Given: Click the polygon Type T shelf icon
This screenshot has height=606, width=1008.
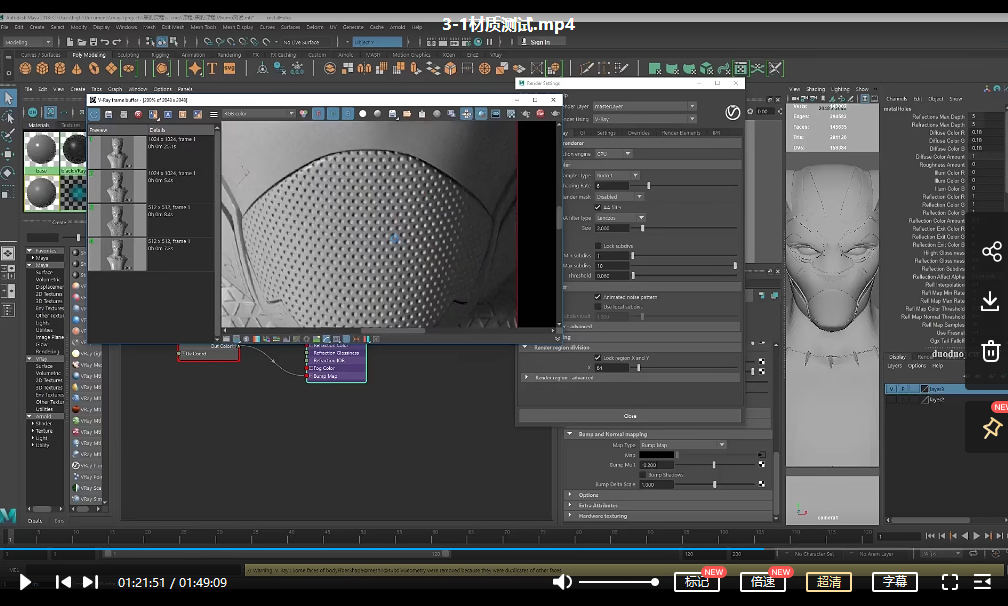Looking at the screenshot, I should tap(212, 68).
